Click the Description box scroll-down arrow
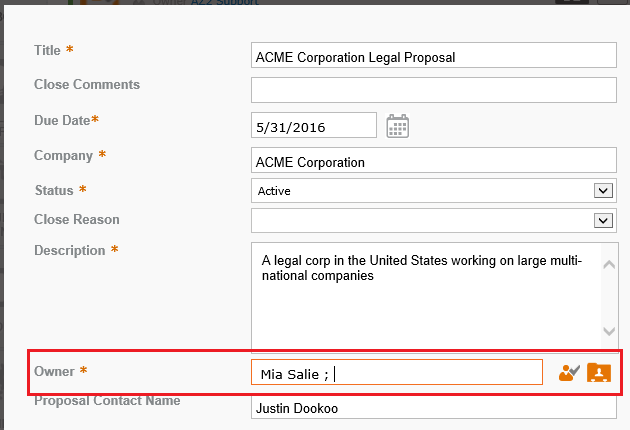This screenshot has height=430, width=630. tap(609, 331)
